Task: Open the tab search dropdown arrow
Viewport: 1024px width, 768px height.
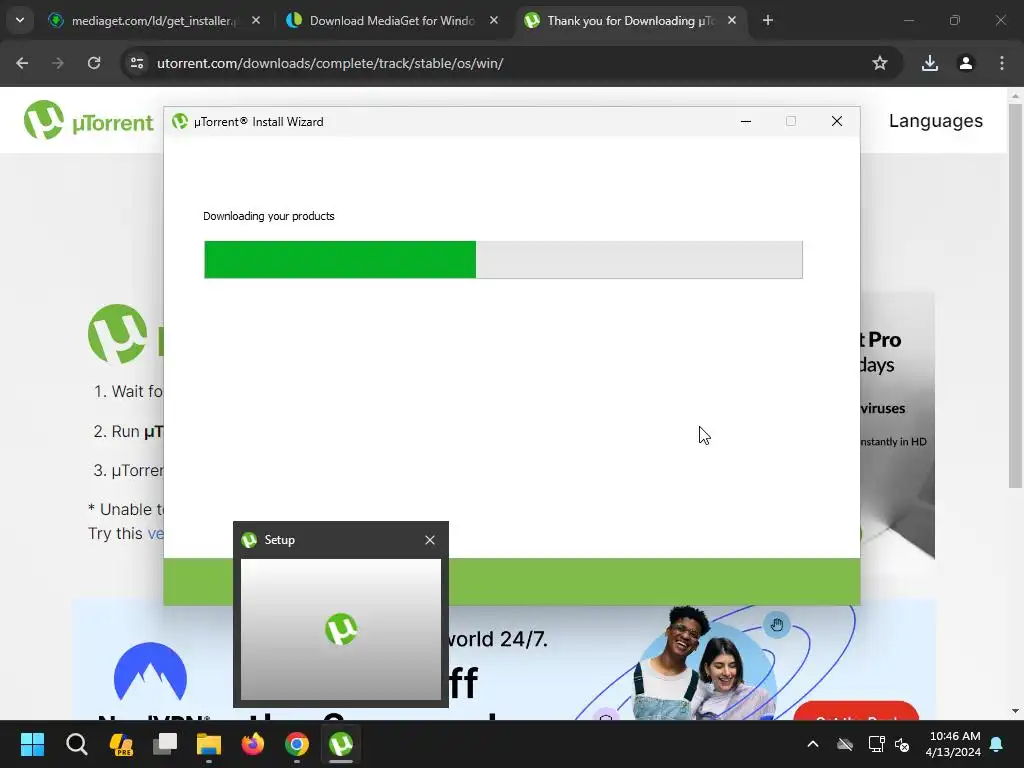Action: tap(20, 20)
